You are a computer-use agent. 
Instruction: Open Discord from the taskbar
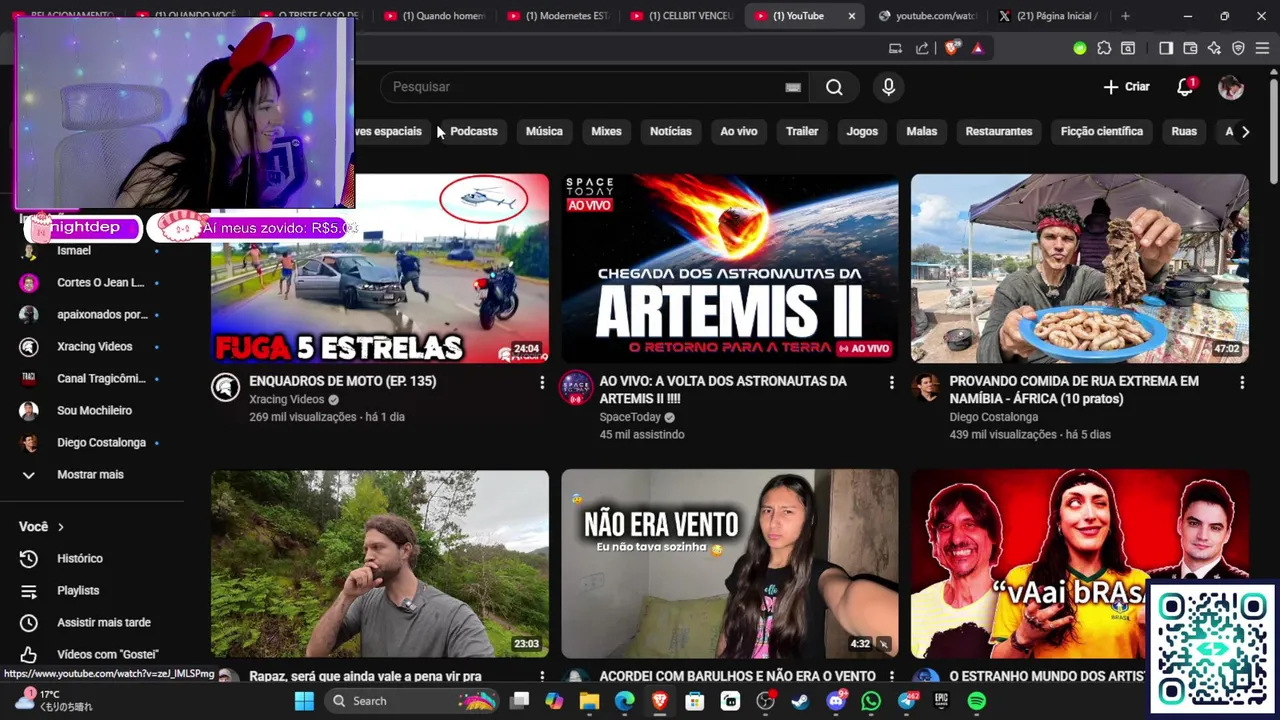pos(836,701)
